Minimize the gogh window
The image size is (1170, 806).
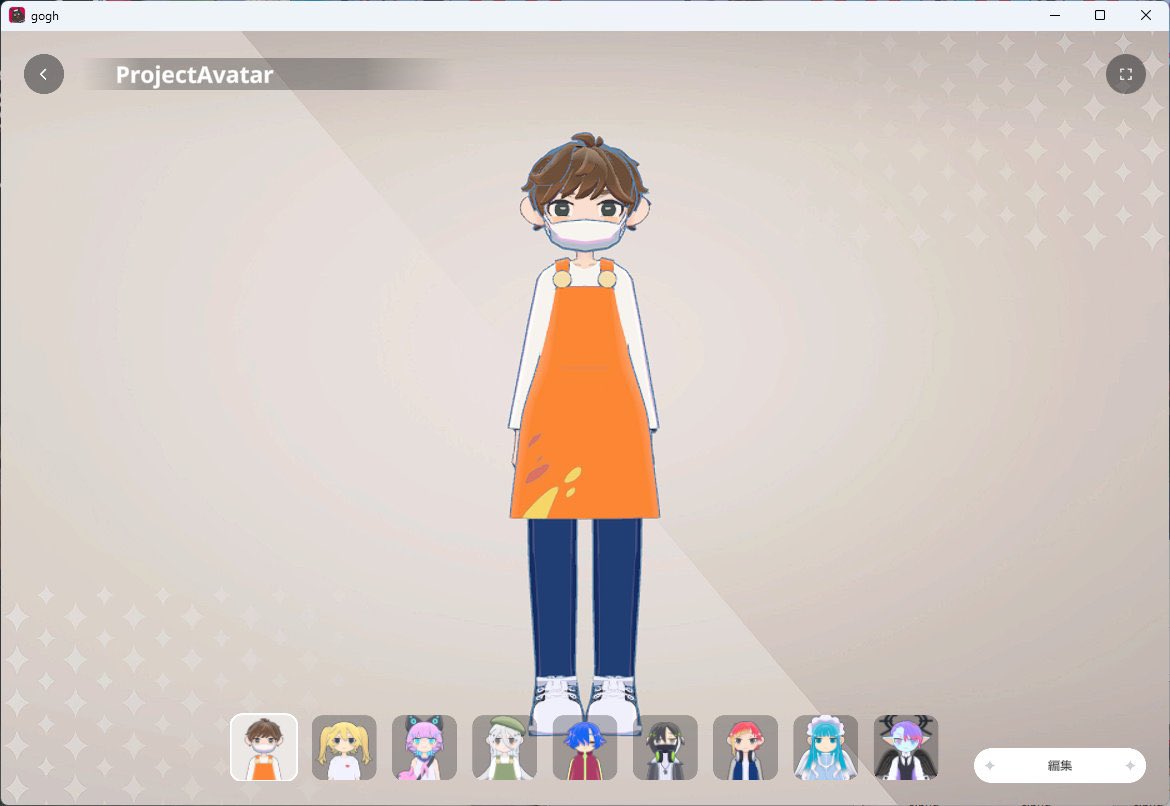1055,15
